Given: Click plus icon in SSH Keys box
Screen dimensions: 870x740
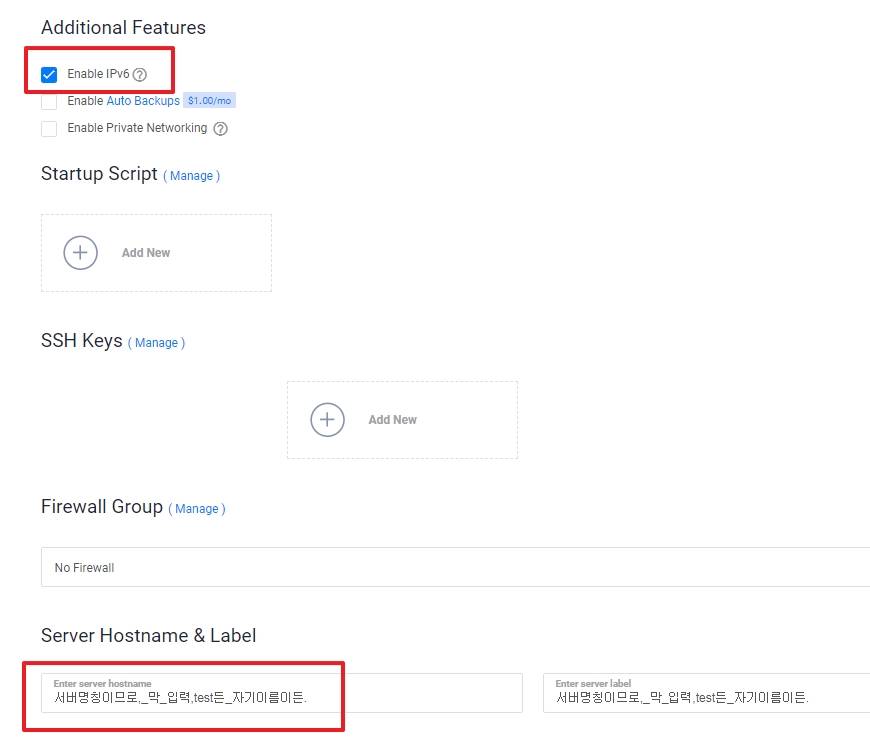Looking at the screenshot, I should click(x=327, y=420).
